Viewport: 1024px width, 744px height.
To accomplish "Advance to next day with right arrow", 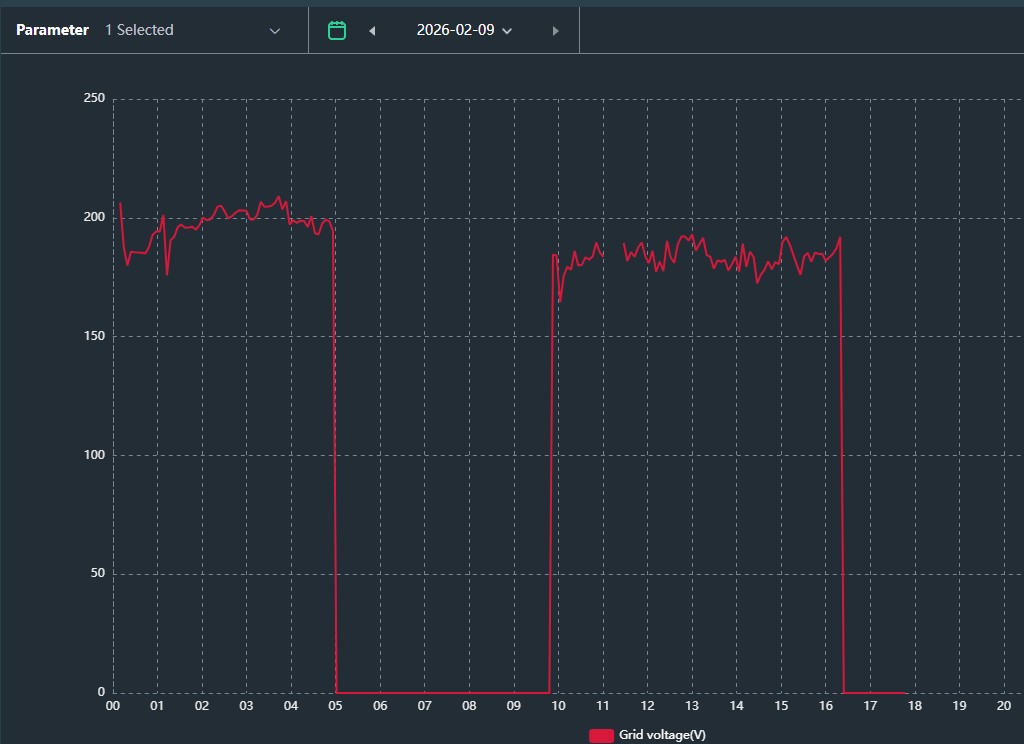I will point(556,30).
